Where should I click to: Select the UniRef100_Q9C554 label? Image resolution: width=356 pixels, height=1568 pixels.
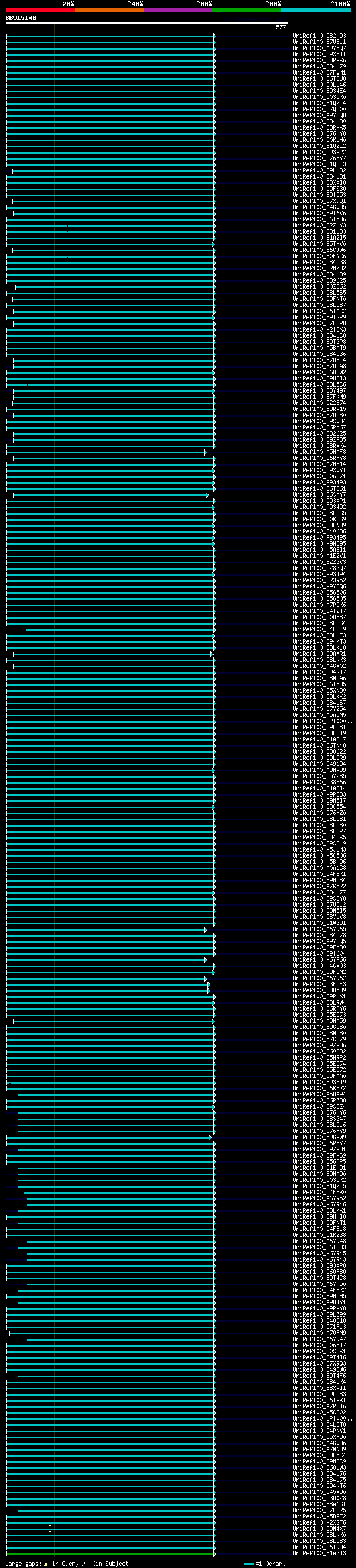[x=319, y=807]
